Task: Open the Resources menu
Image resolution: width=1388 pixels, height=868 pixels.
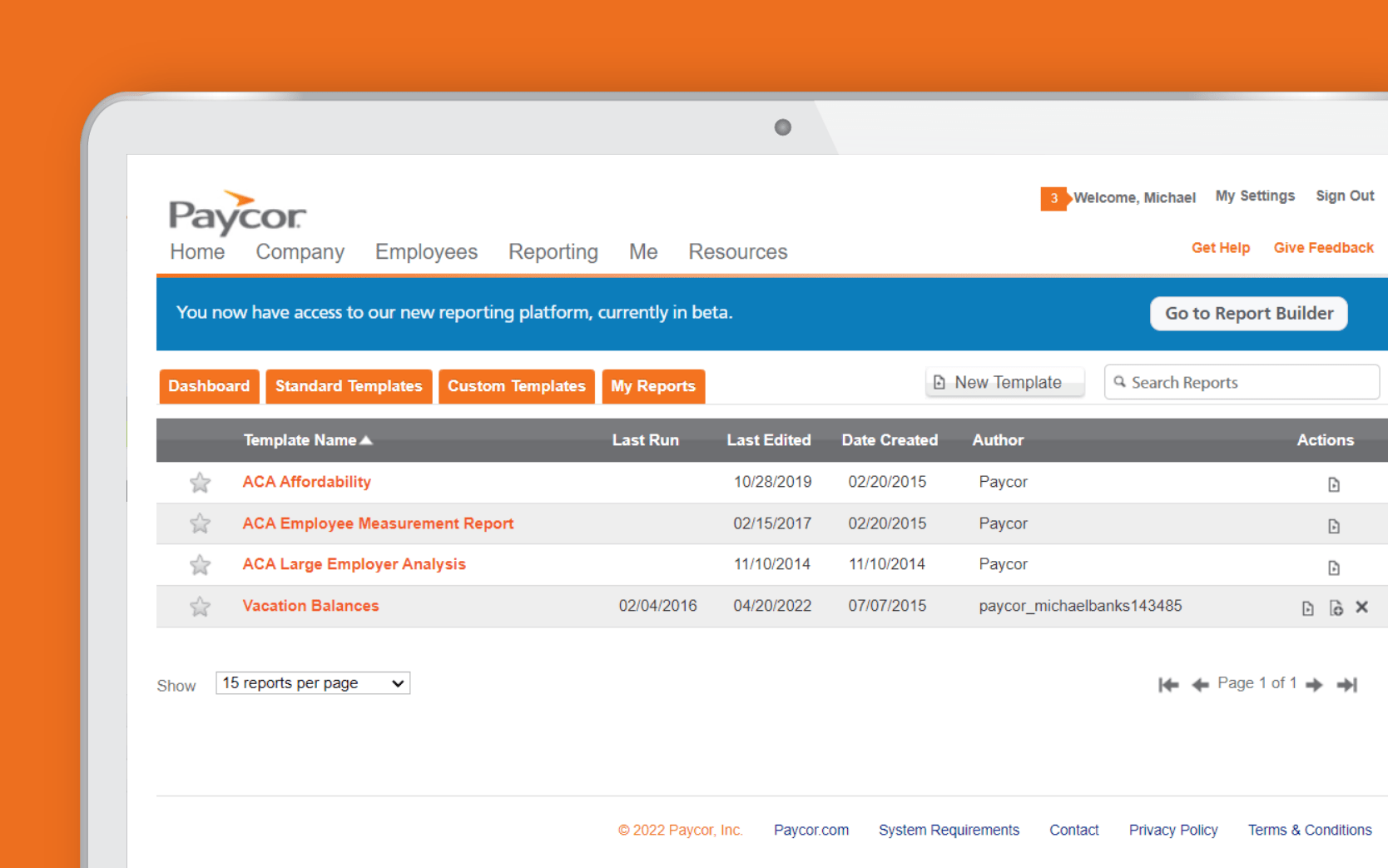Action: tap(738, 252)
